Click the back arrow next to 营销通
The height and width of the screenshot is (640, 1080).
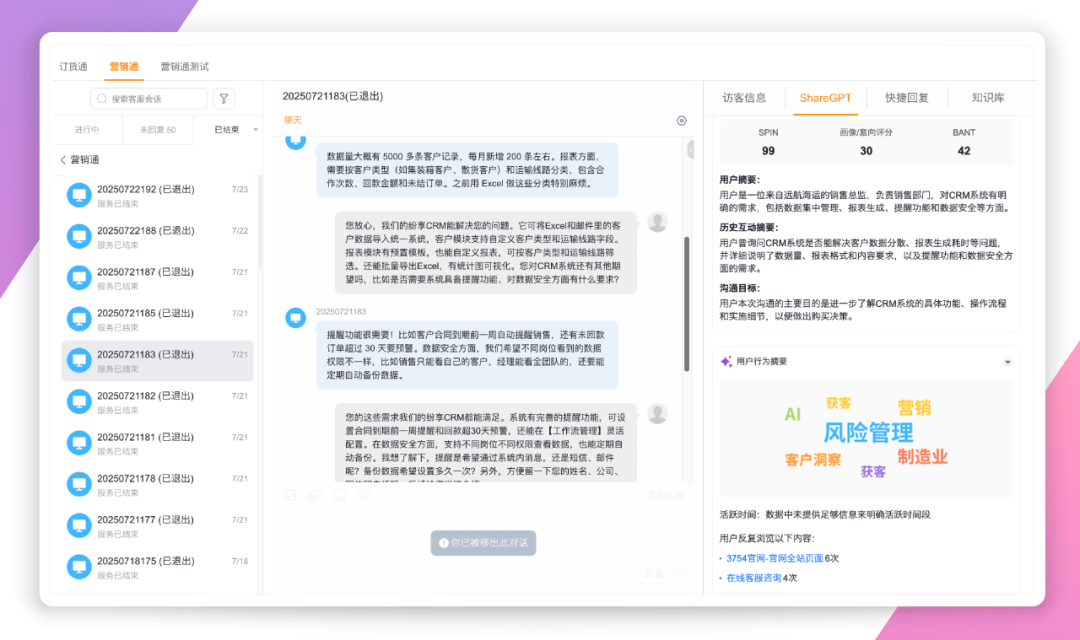click(x=63, y=160)
